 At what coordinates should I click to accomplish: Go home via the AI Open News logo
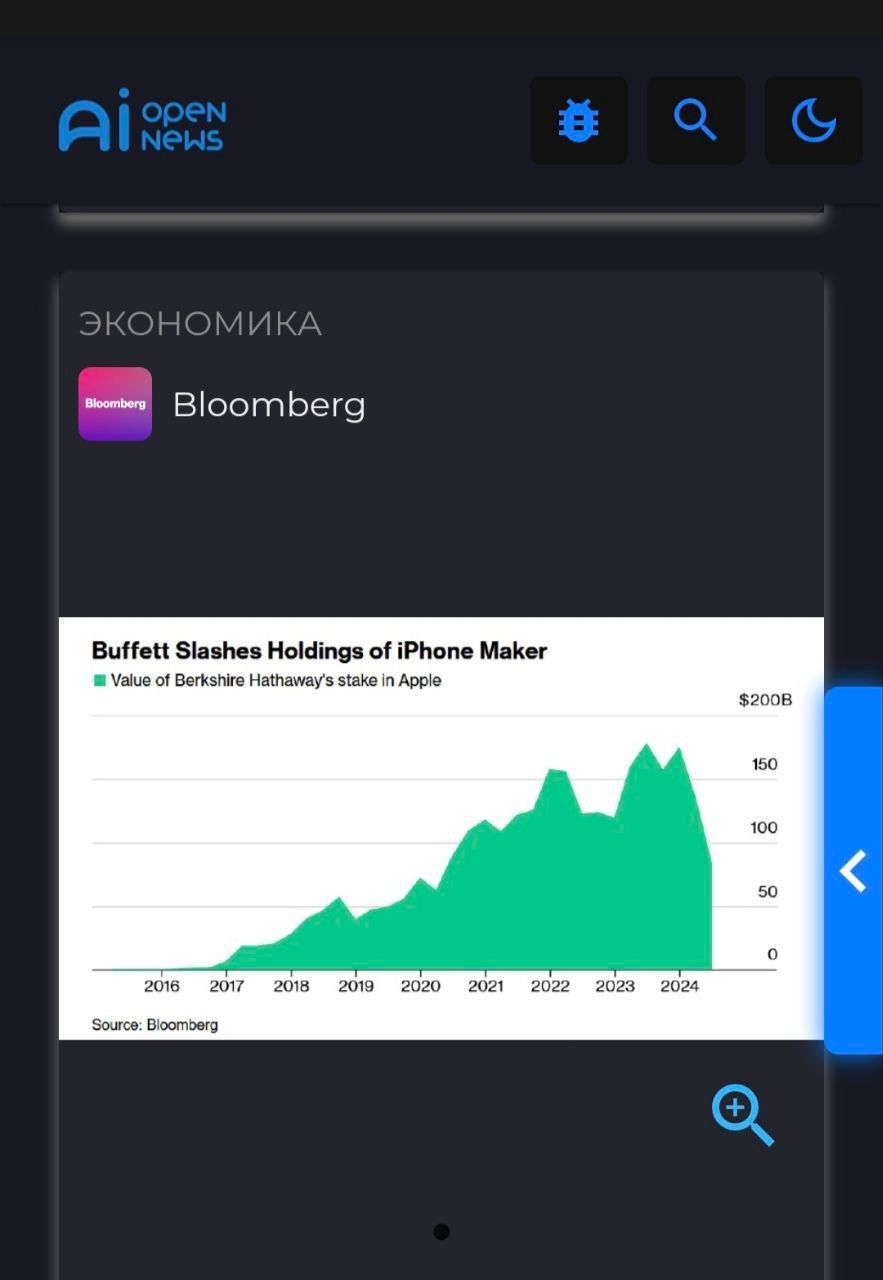142,120
